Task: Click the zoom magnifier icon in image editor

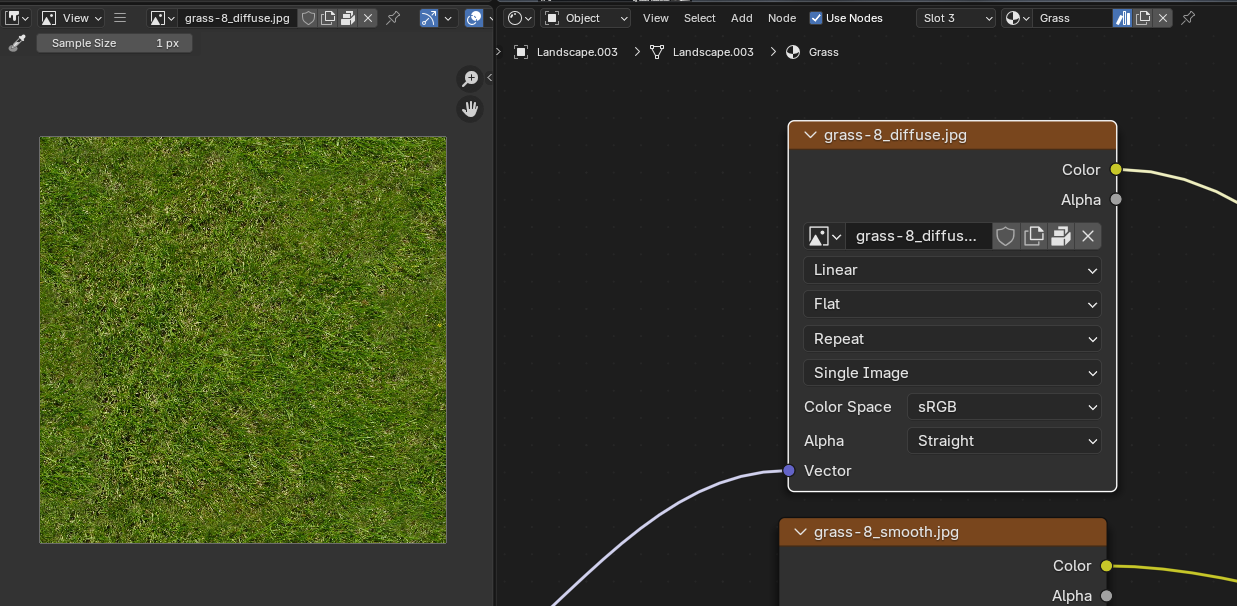Action: (x=469, y=80)
